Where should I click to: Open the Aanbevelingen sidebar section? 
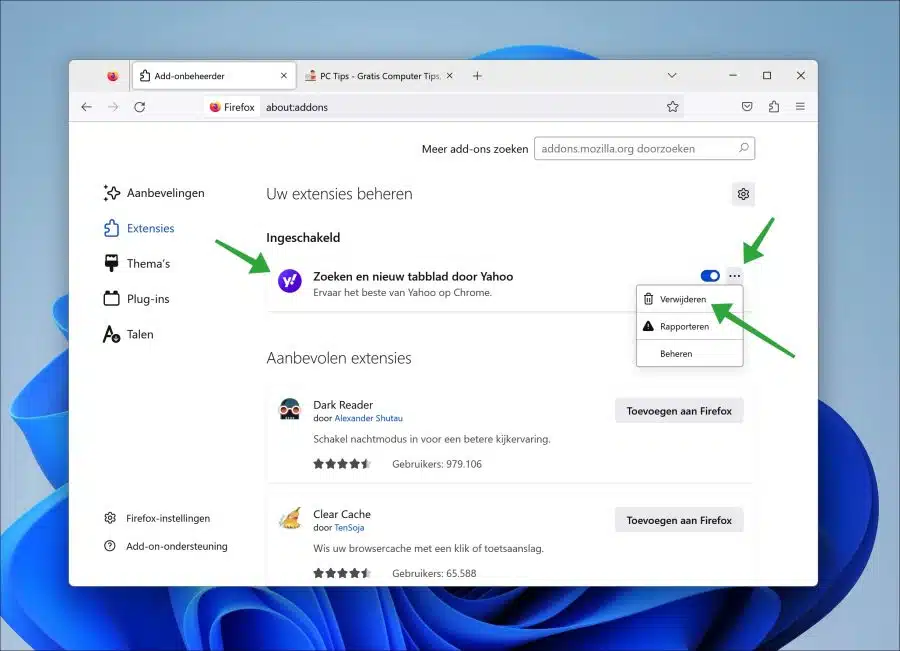pyautogui.click(x=154, y=193)
